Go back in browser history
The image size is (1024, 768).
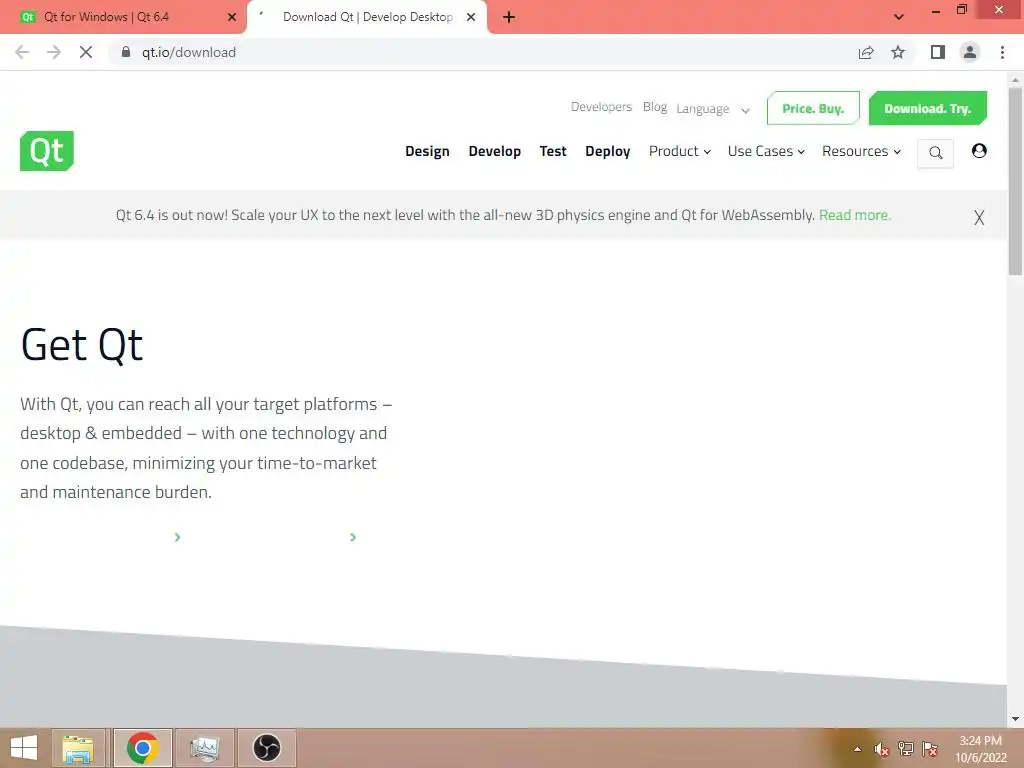click(x=22, y=52)
